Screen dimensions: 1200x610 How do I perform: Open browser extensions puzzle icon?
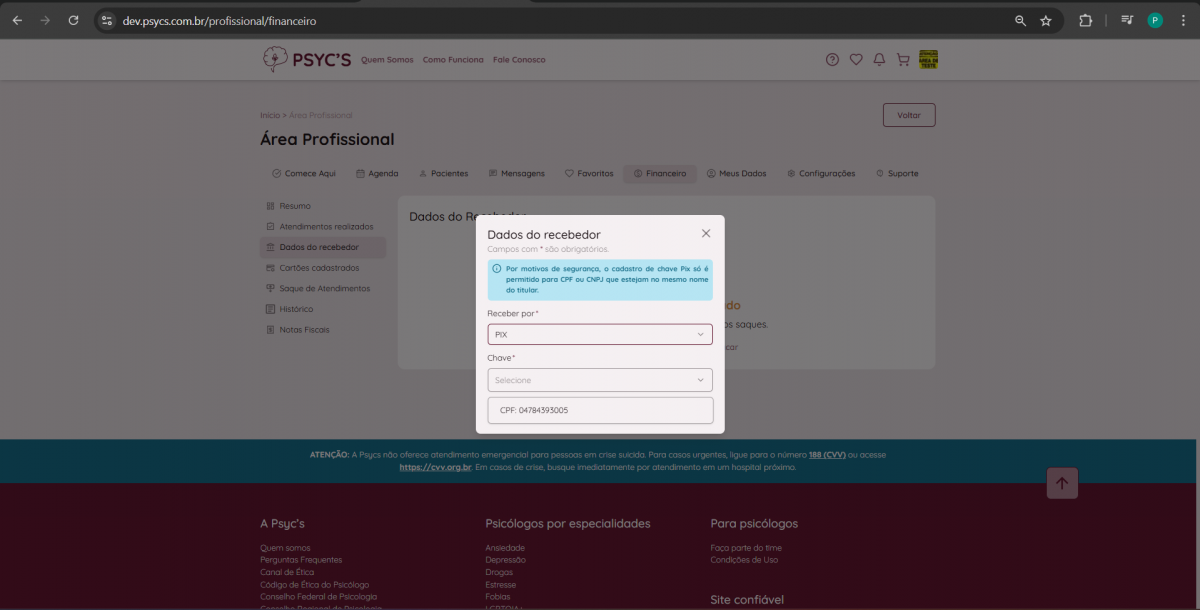click(x=1085, y=20)
